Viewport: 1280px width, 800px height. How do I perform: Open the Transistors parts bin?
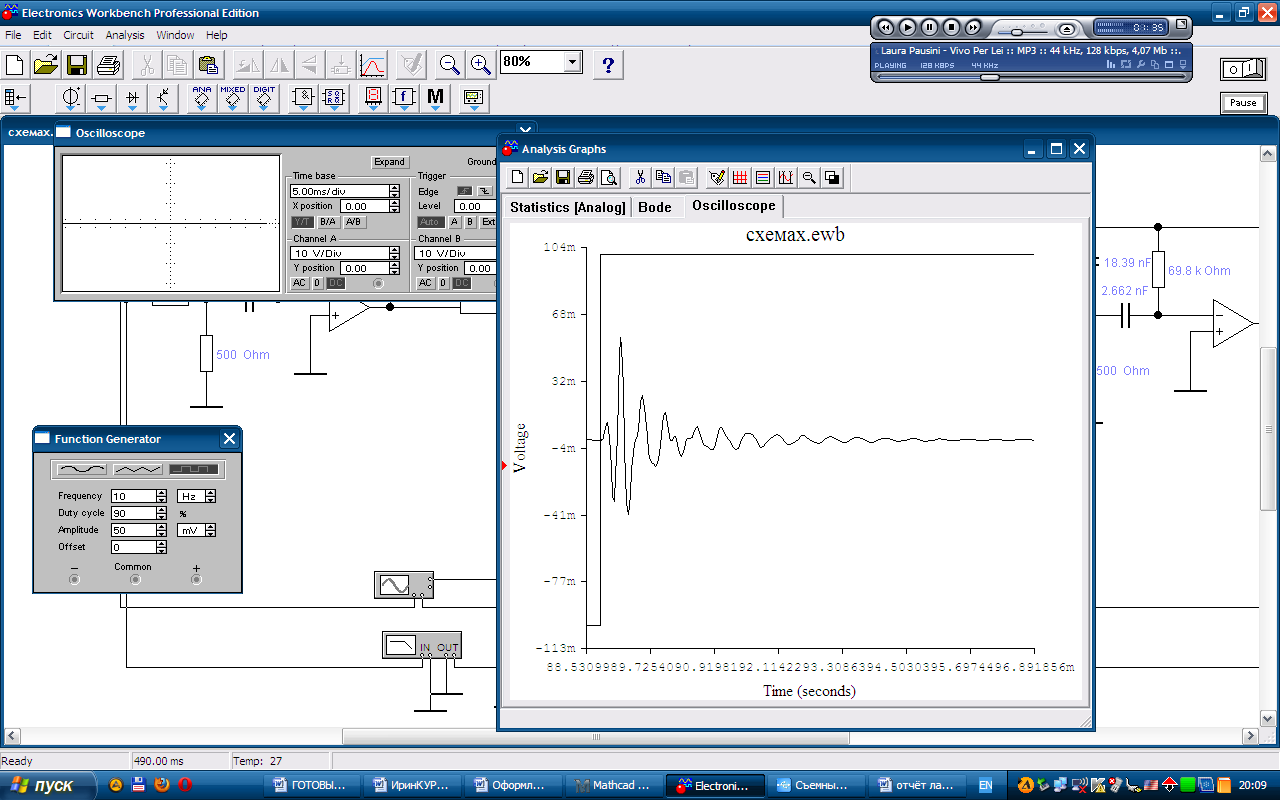[x=163, y=98]
